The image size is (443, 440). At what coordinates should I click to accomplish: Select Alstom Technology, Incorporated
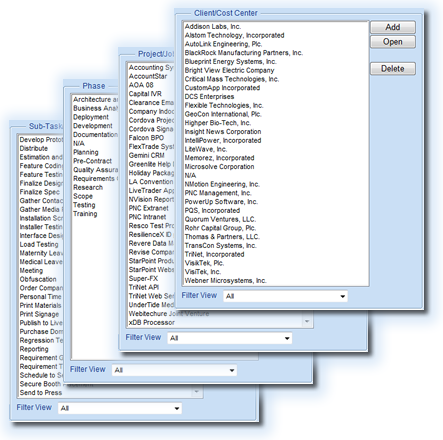click(x=234, y=35)
